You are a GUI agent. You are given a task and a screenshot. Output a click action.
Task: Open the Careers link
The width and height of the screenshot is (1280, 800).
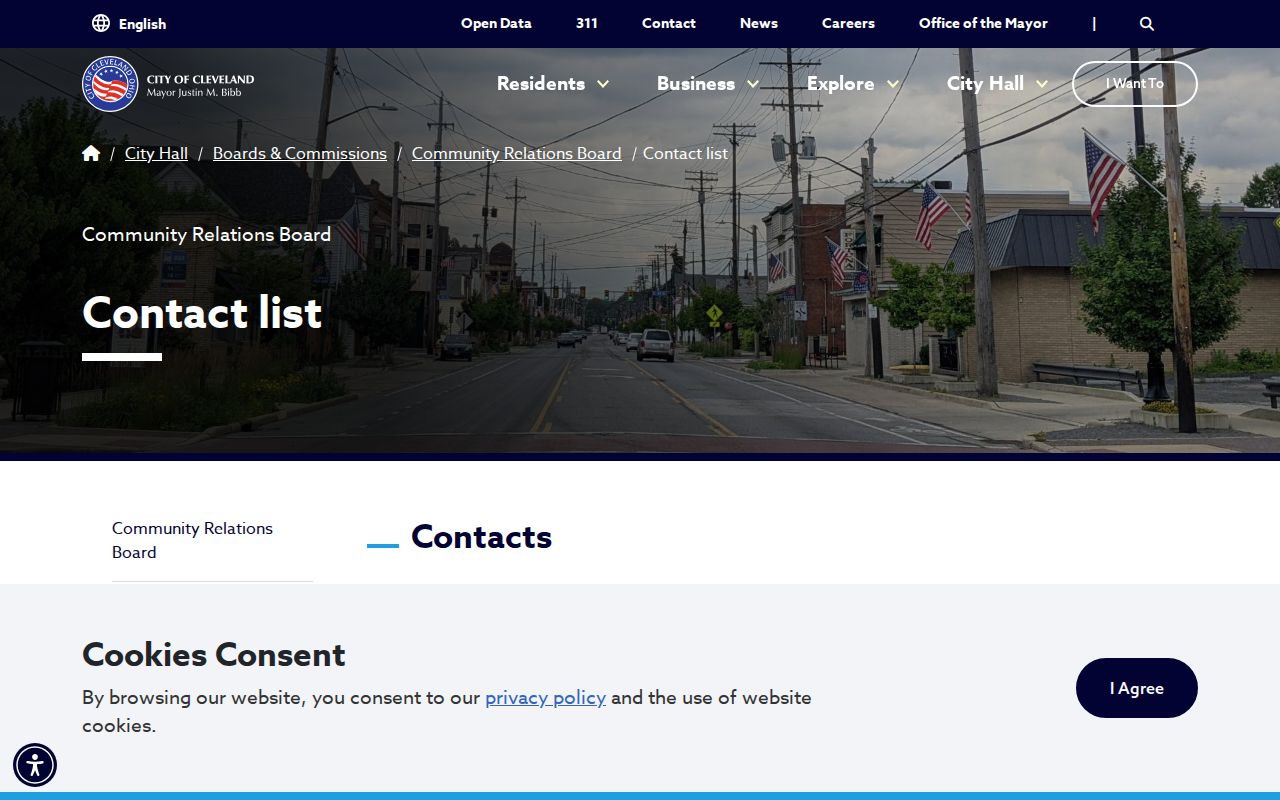[848, 23]
